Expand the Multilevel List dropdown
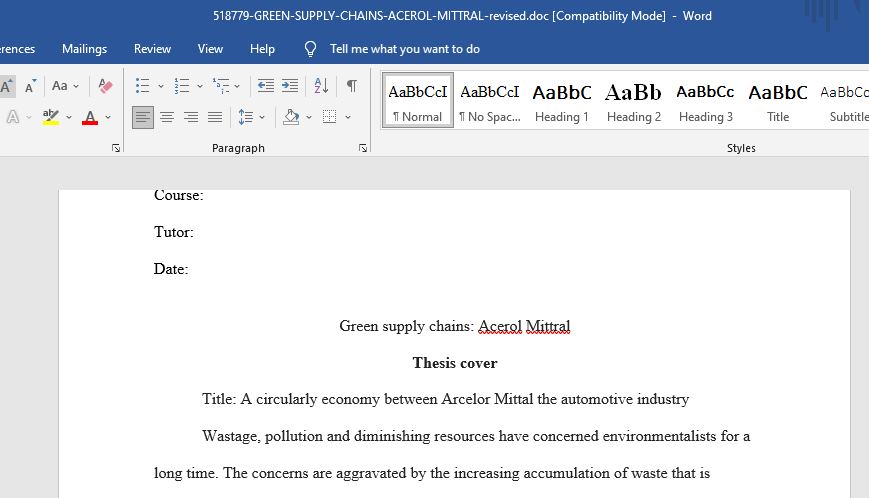869x498 pixels. pyautogui.click(x=237, y=86)
